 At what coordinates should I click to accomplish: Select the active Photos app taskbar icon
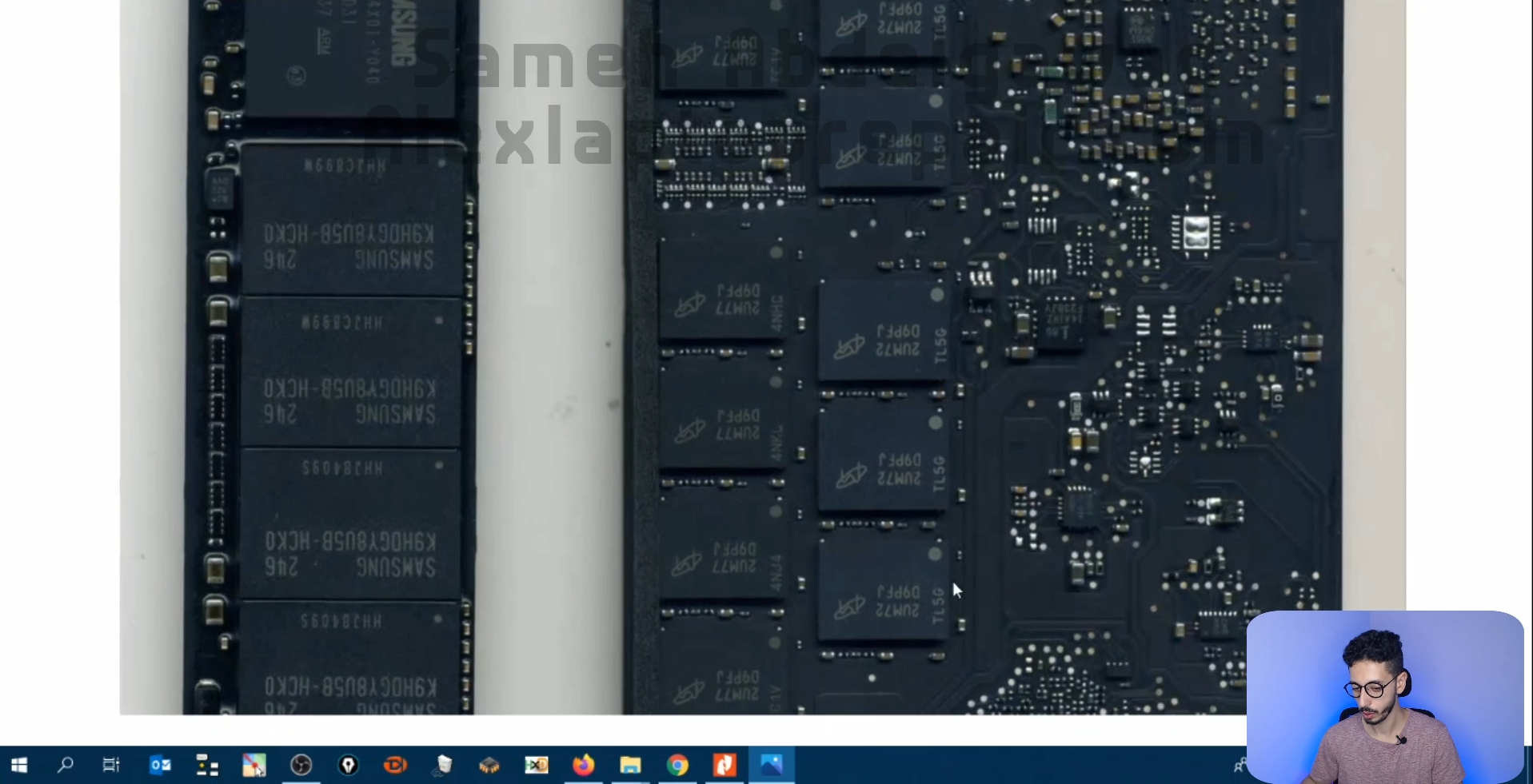(772, 765)
